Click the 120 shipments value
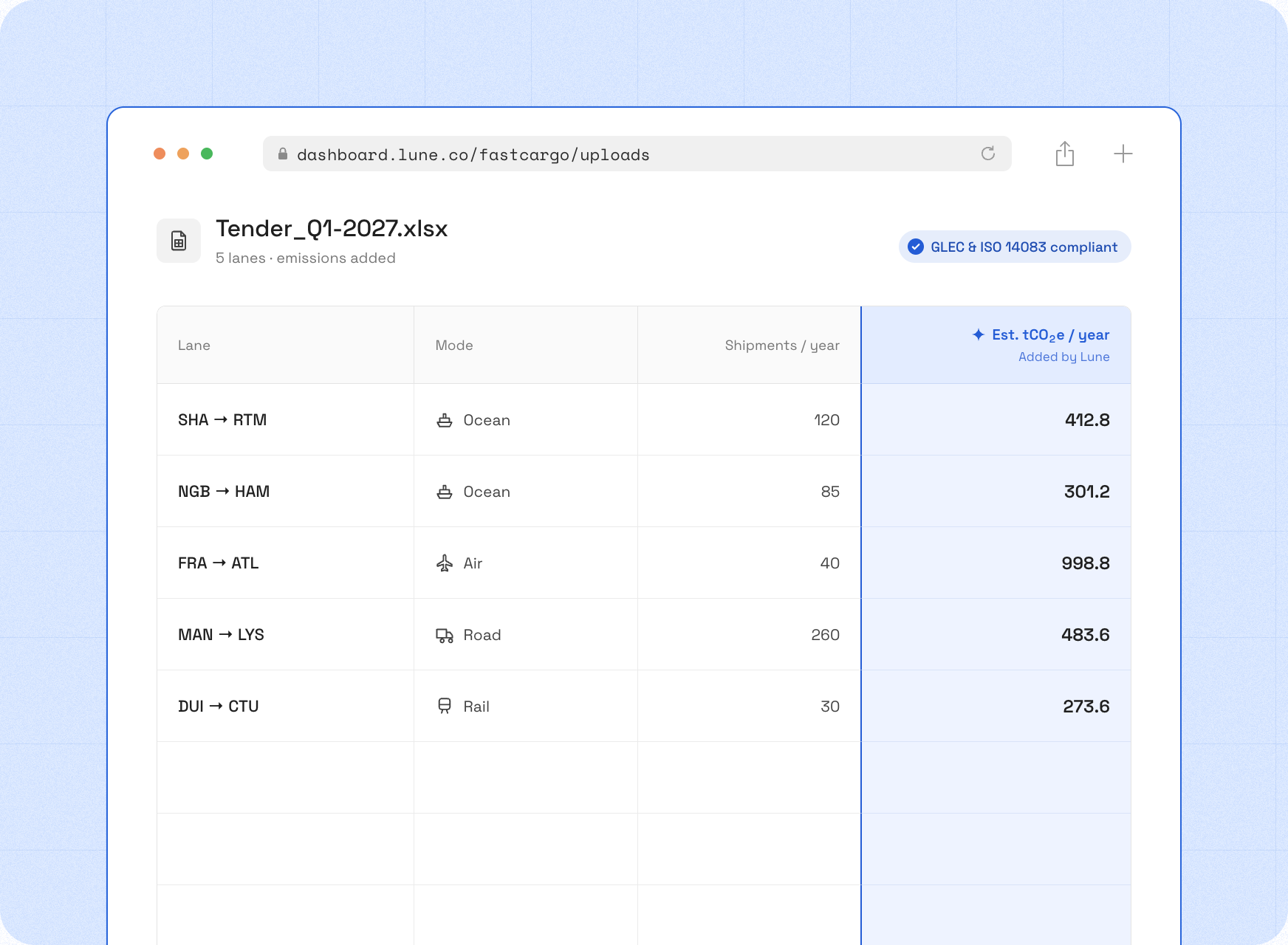 [x=826, y=420]
